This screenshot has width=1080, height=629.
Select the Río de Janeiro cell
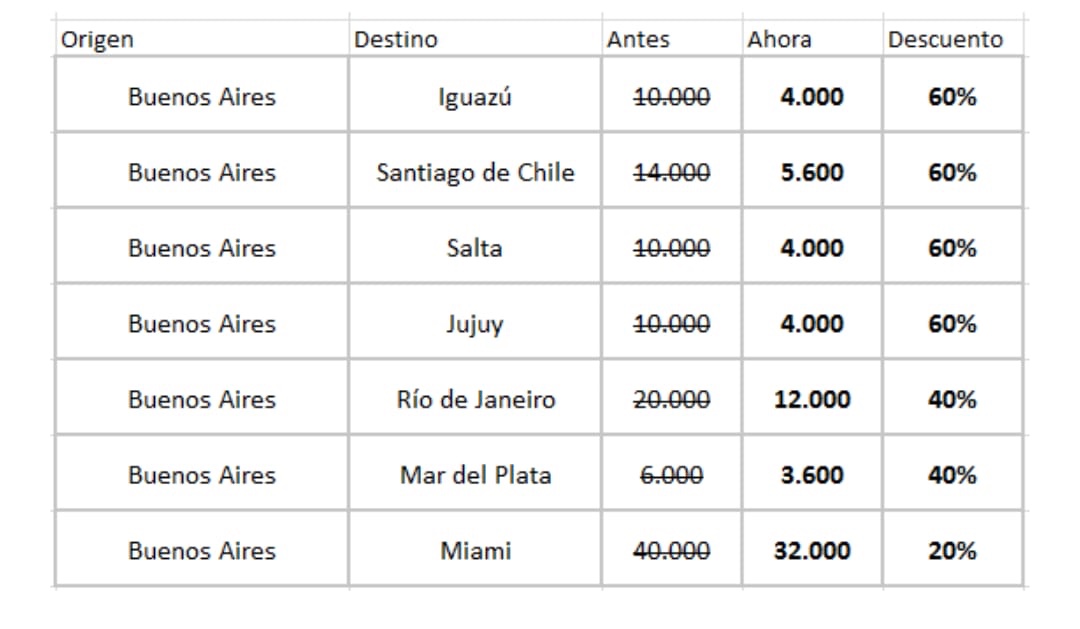[475, 398]
